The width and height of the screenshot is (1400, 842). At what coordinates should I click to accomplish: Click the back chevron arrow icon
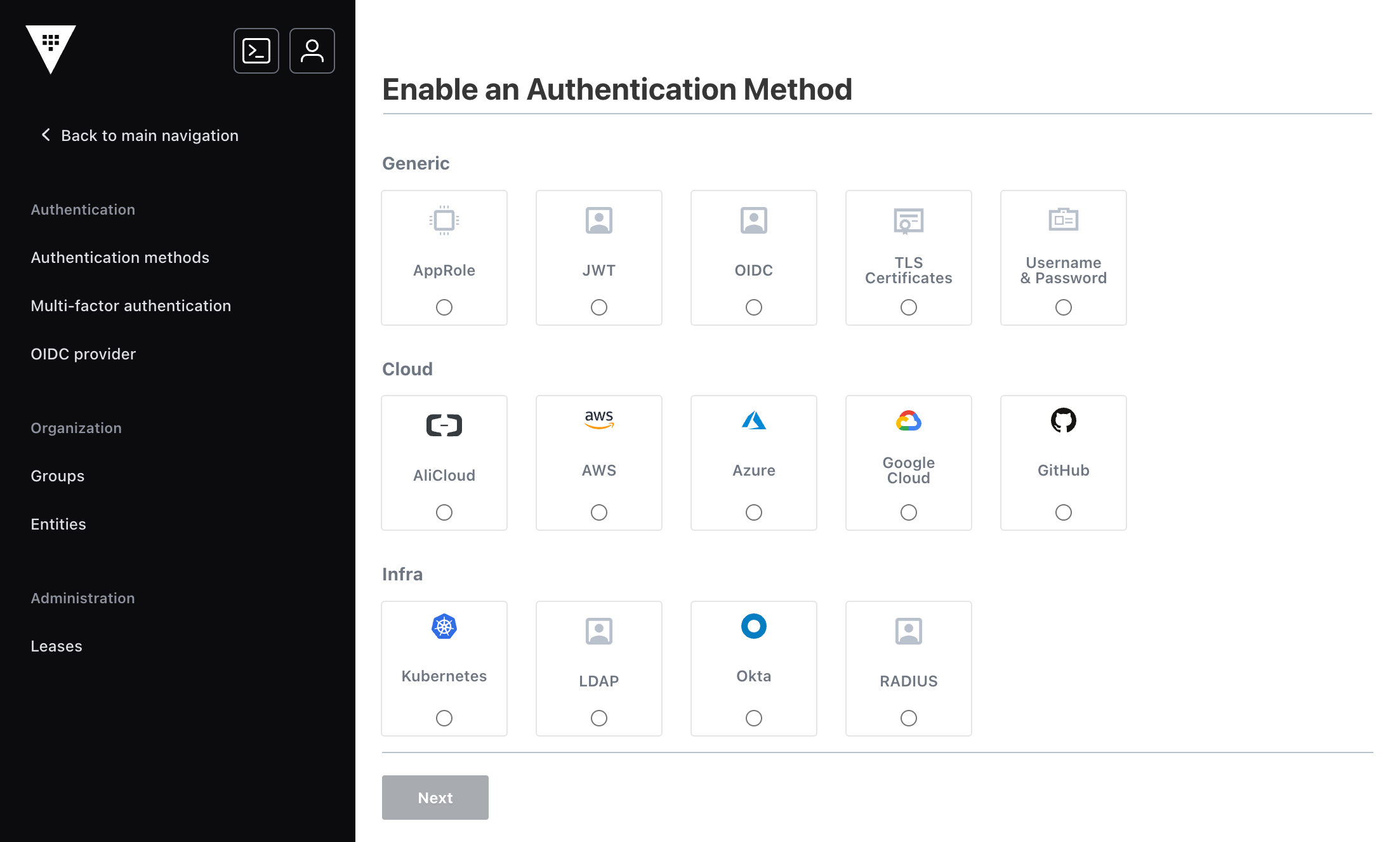click(x=46, y=135)
